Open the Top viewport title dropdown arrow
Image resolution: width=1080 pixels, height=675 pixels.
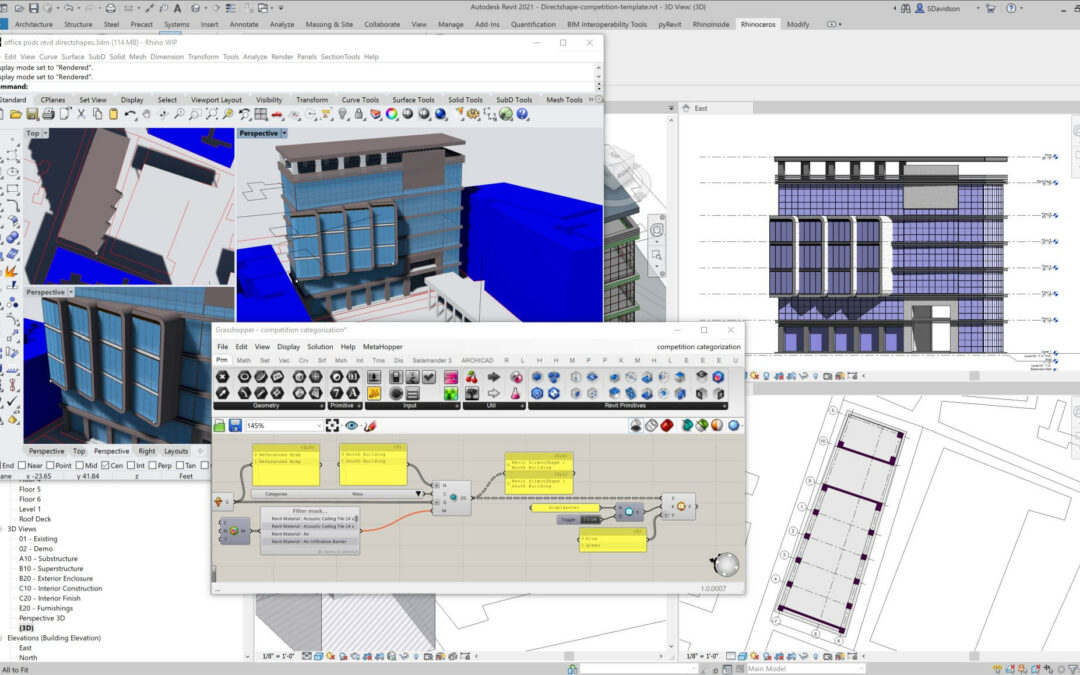45,133
